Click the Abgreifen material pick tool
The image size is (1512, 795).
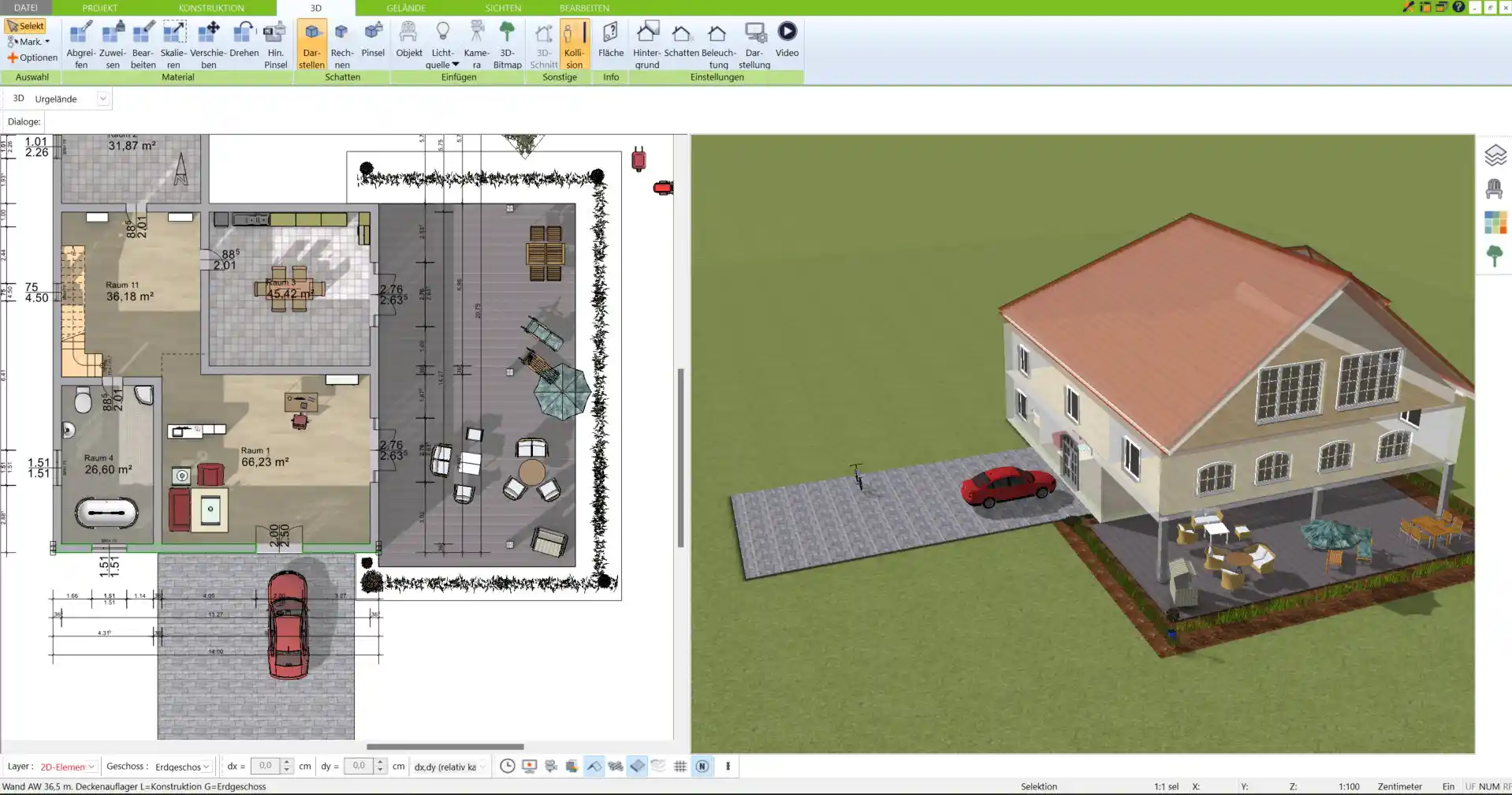[x=80, y=45]
